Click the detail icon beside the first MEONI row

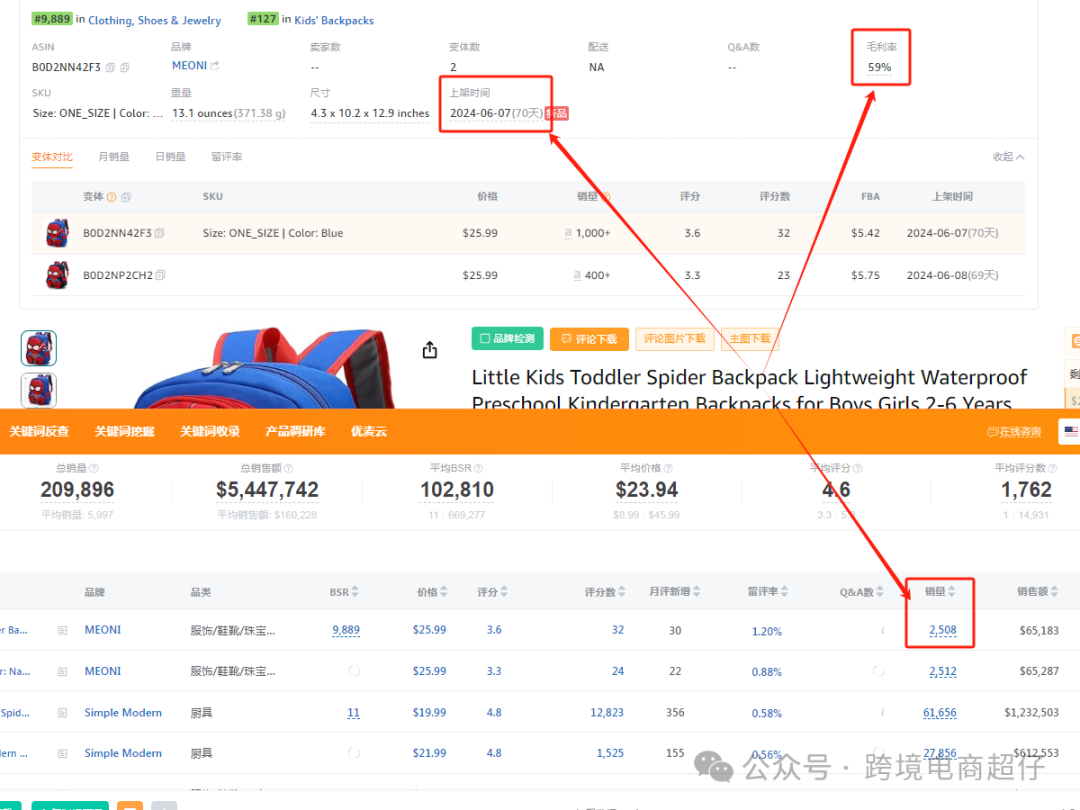tap(62, 630)
